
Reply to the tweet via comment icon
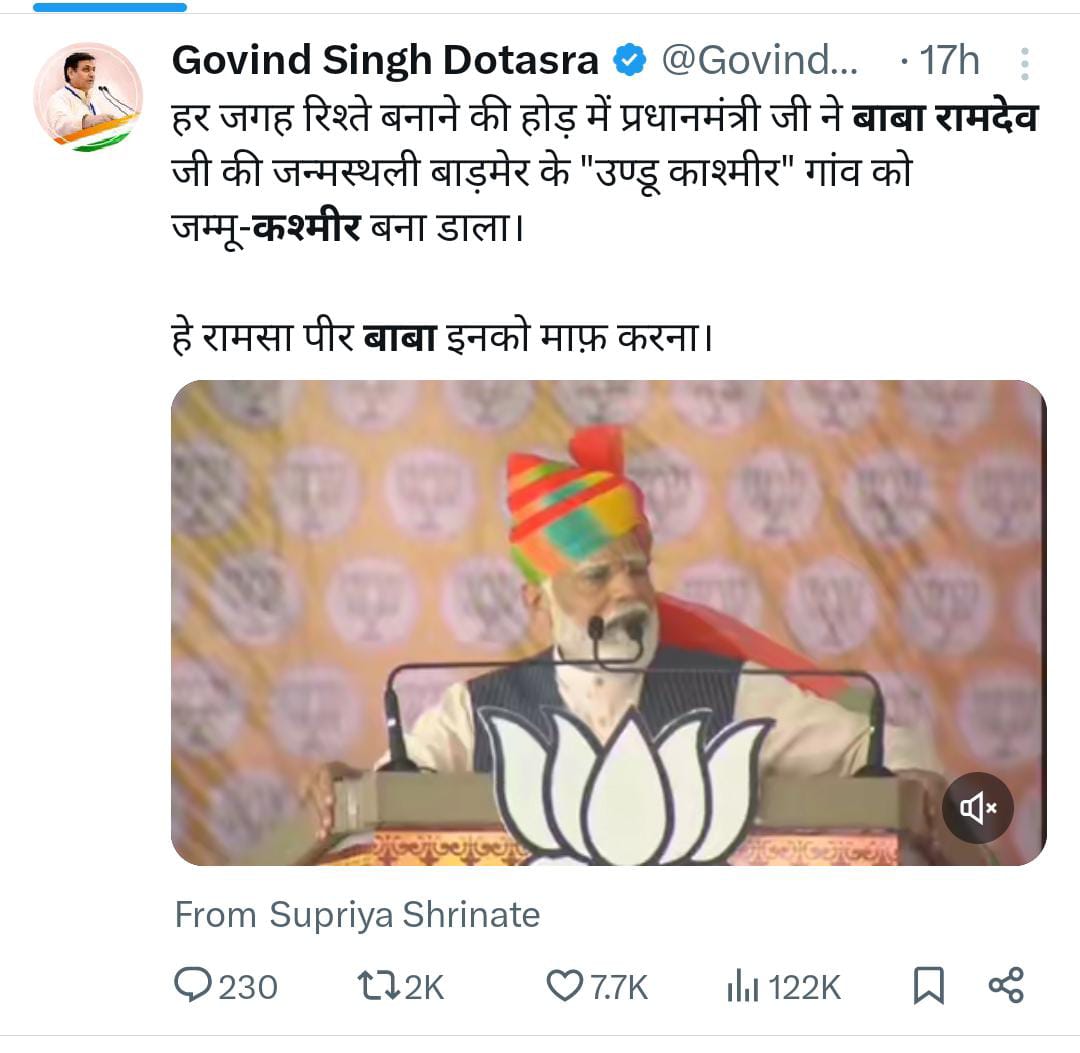[191, 986]
